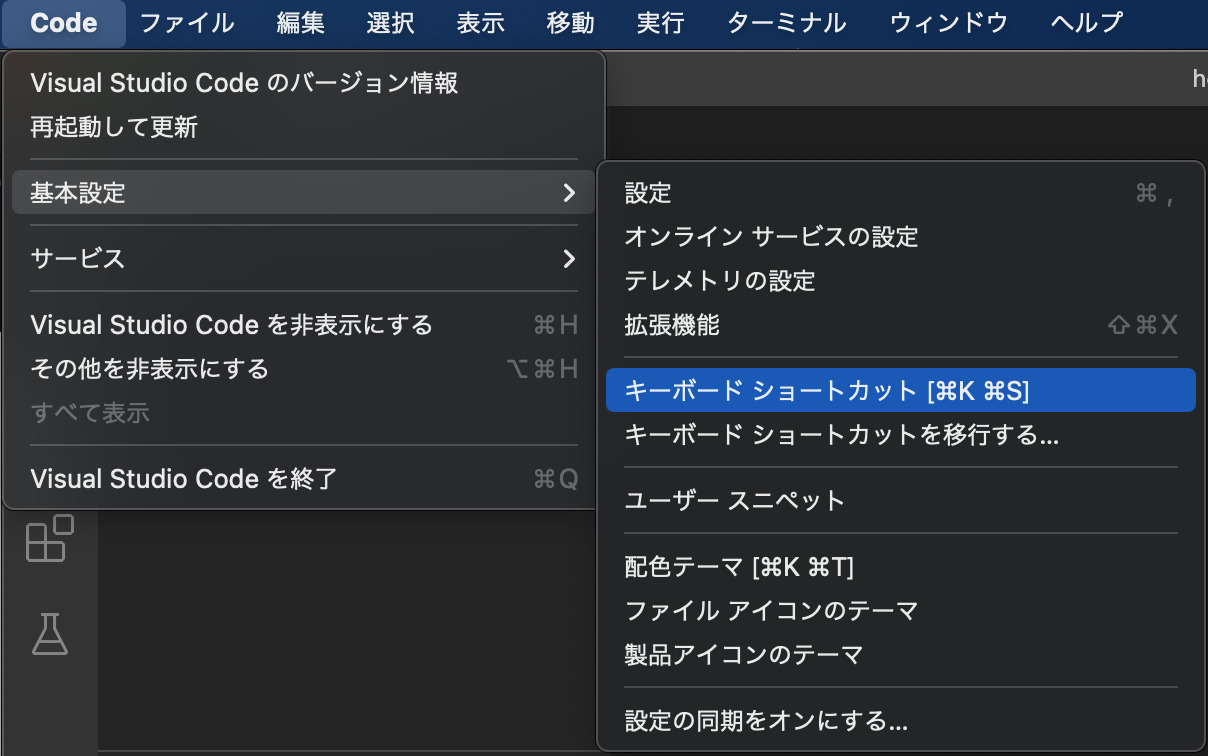Click the ファイル menu bar item
1208x756 pixels.
(x=187, y=23)
